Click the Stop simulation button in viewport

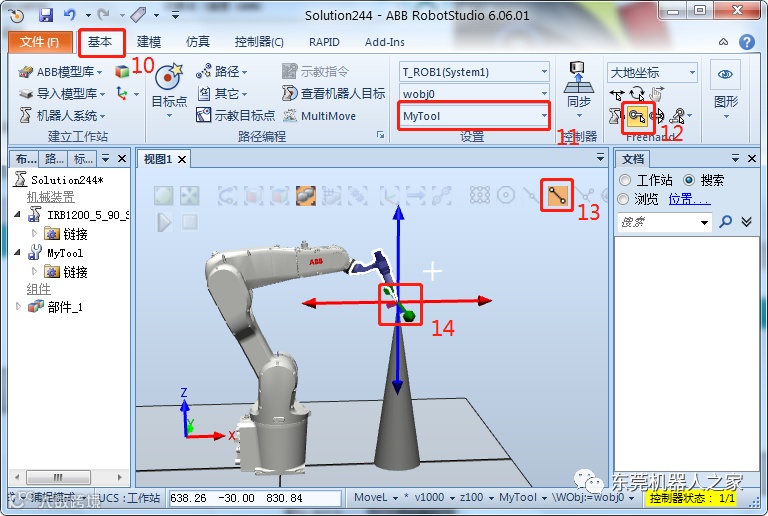pyautogui.click(x=190, y=222)
